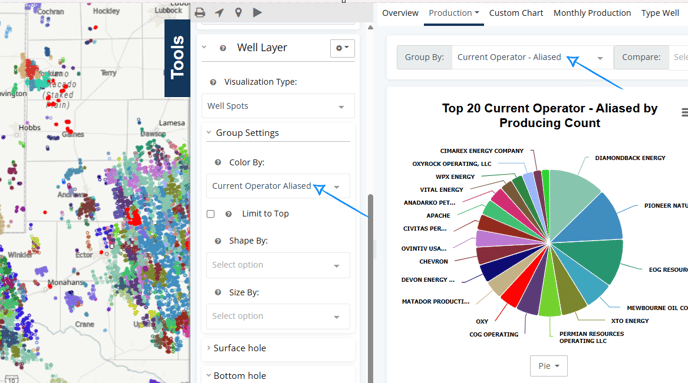
Task: Switch to the Type Well tab
Action: [660, 13]
